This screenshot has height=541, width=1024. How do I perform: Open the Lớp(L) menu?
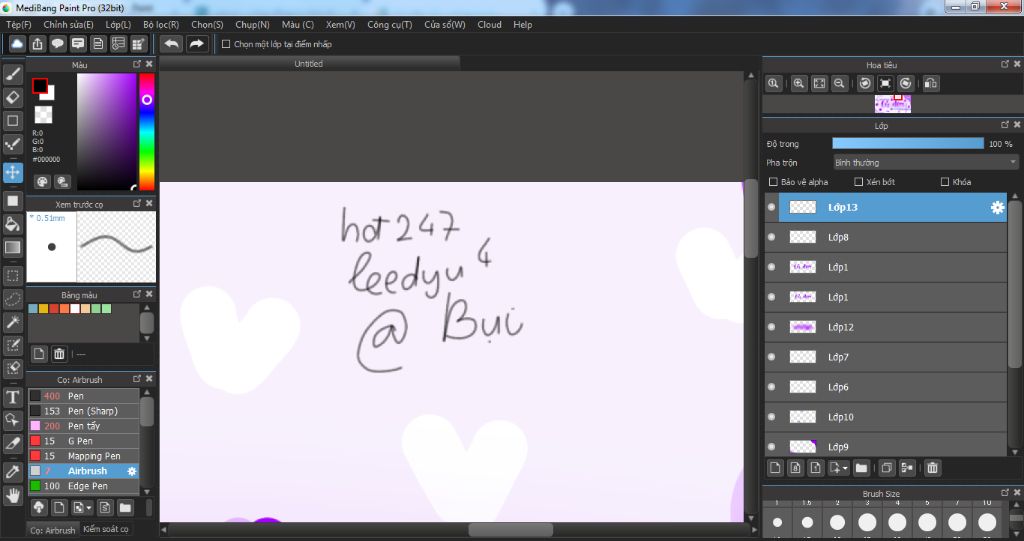click(x=118, y=24)
